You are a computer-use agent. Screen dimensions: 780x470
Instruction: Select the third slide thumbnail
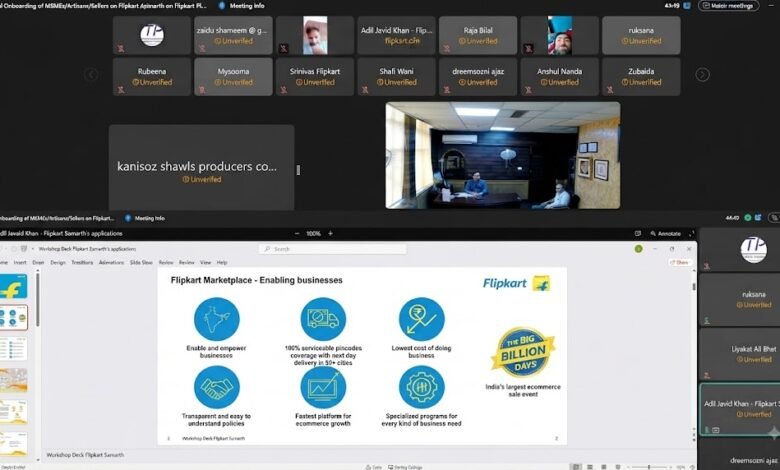point(13,349)
